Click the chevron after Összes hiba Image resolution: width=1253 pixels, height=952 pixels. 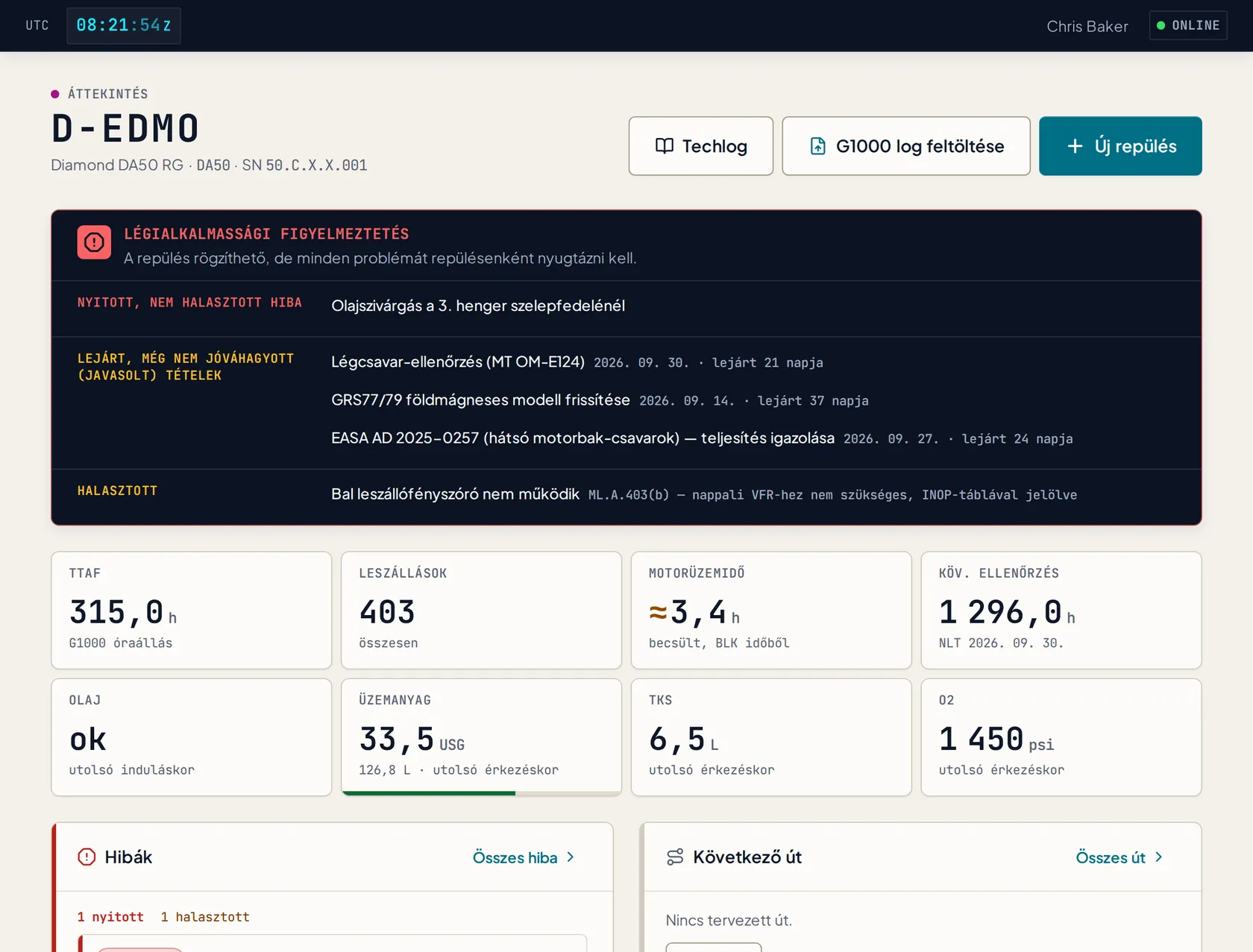pos(571,857)
